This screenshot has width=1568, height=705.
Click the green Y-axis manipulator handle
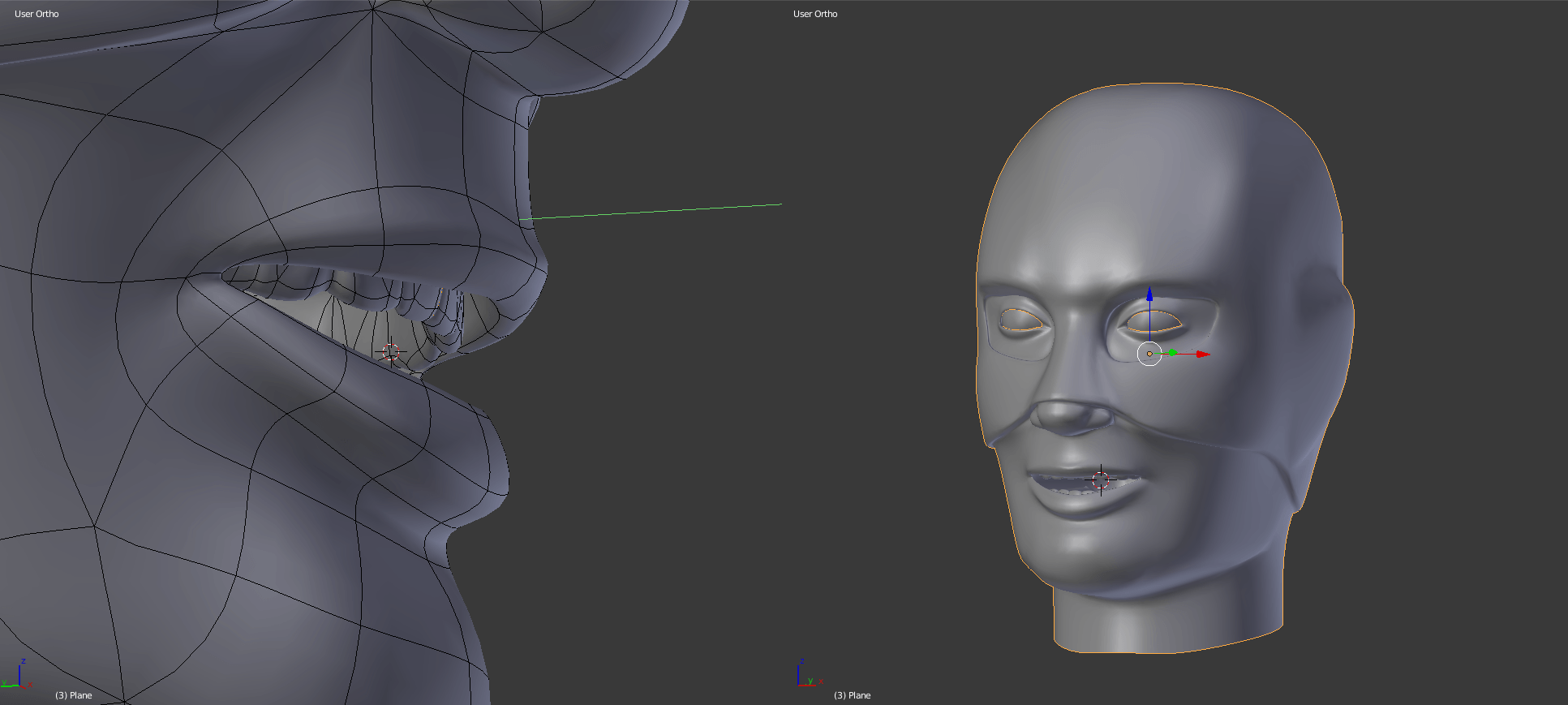1172,353
